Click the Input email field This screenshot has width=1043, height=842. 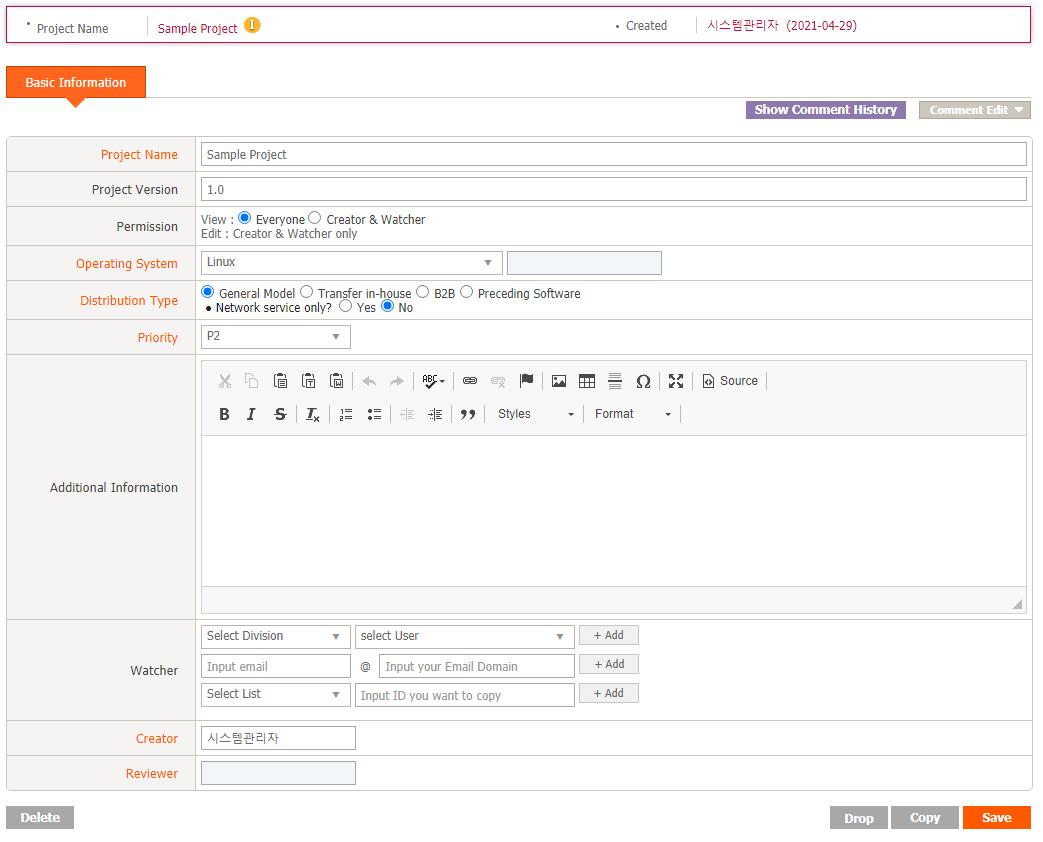(275, 666)
